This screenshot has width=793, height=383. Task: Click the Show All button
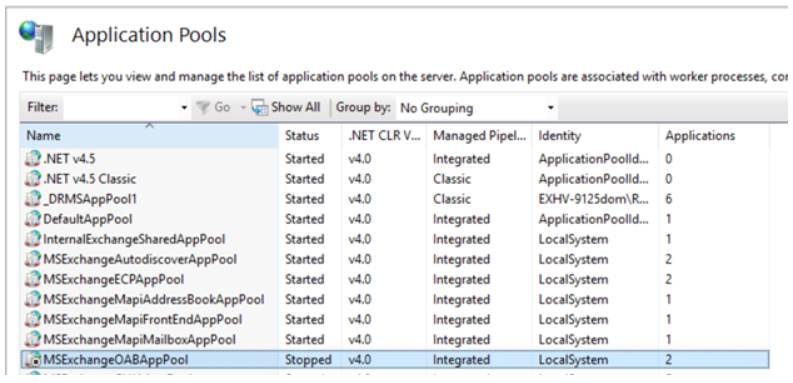tap(286, 107)
